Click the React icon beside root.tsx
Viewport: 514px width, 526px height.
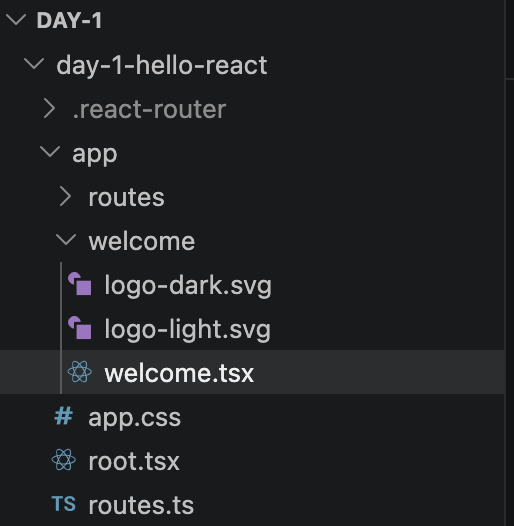64,460
